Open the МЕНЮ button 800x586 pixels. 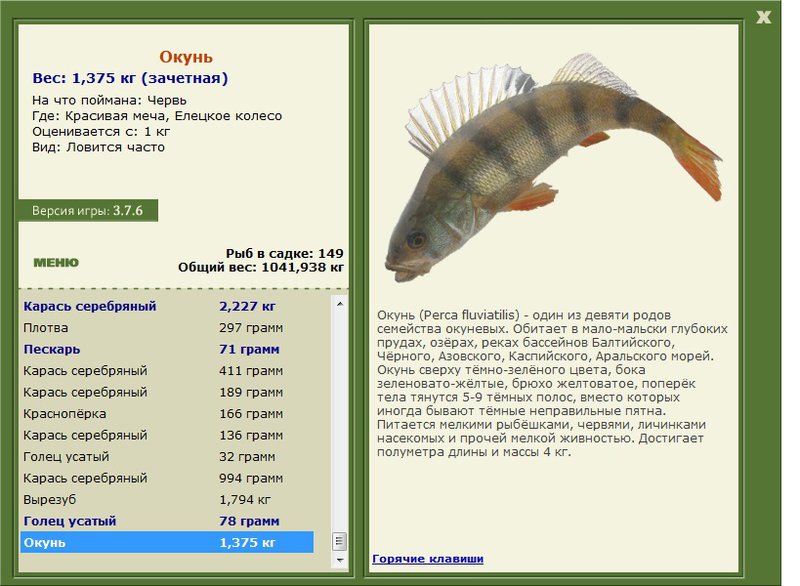[56, 263]
